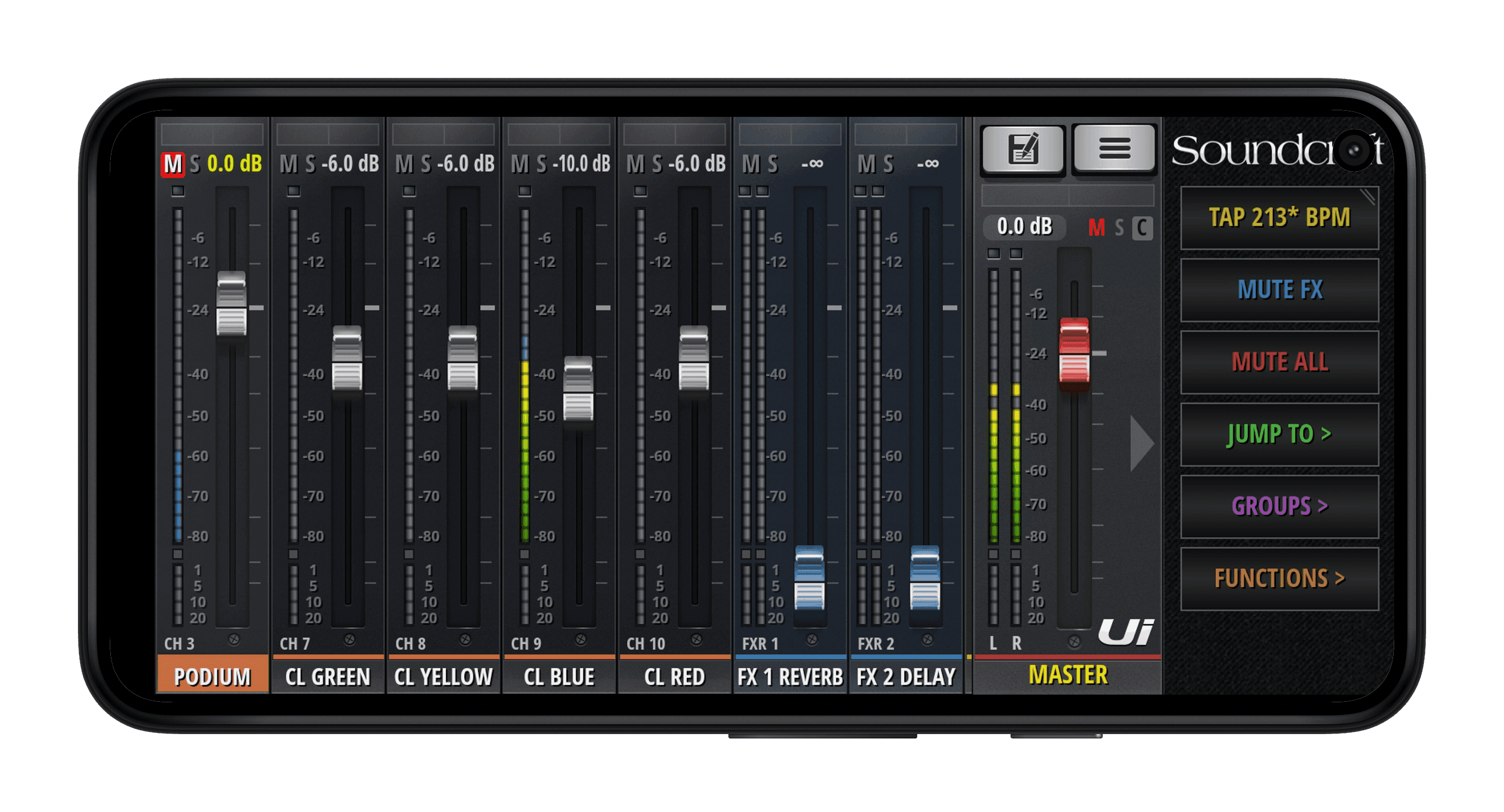Select the PODIUM channel label
This screenshot has height=812, width=1504.
(212, 676)
